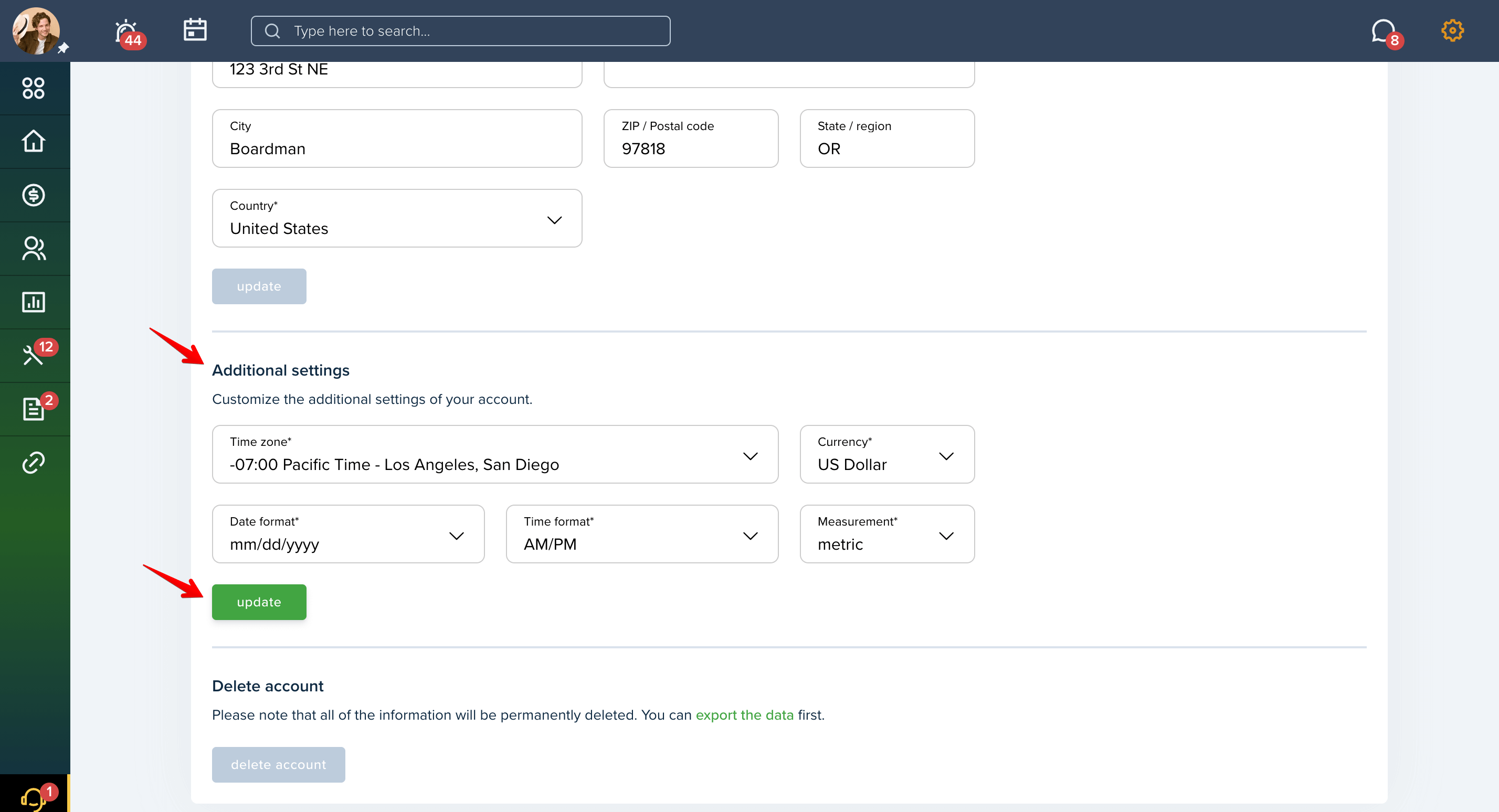Viewport: 1499px width, 812px height.
Task: Click the 'Customize the additional settings of your account.' text
Action: [x=372, y=400]
